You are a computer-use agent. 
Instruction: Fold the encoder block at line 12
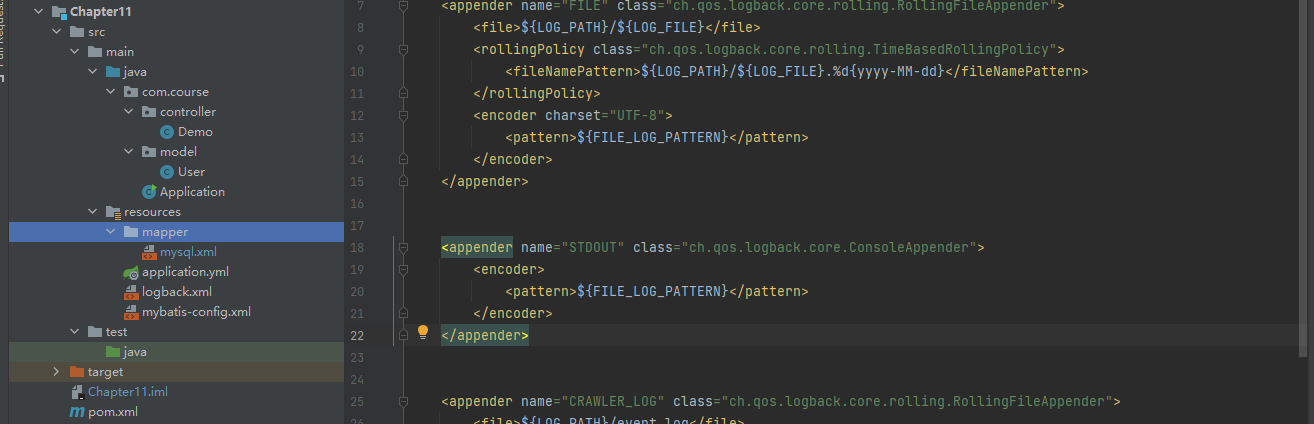403,115
